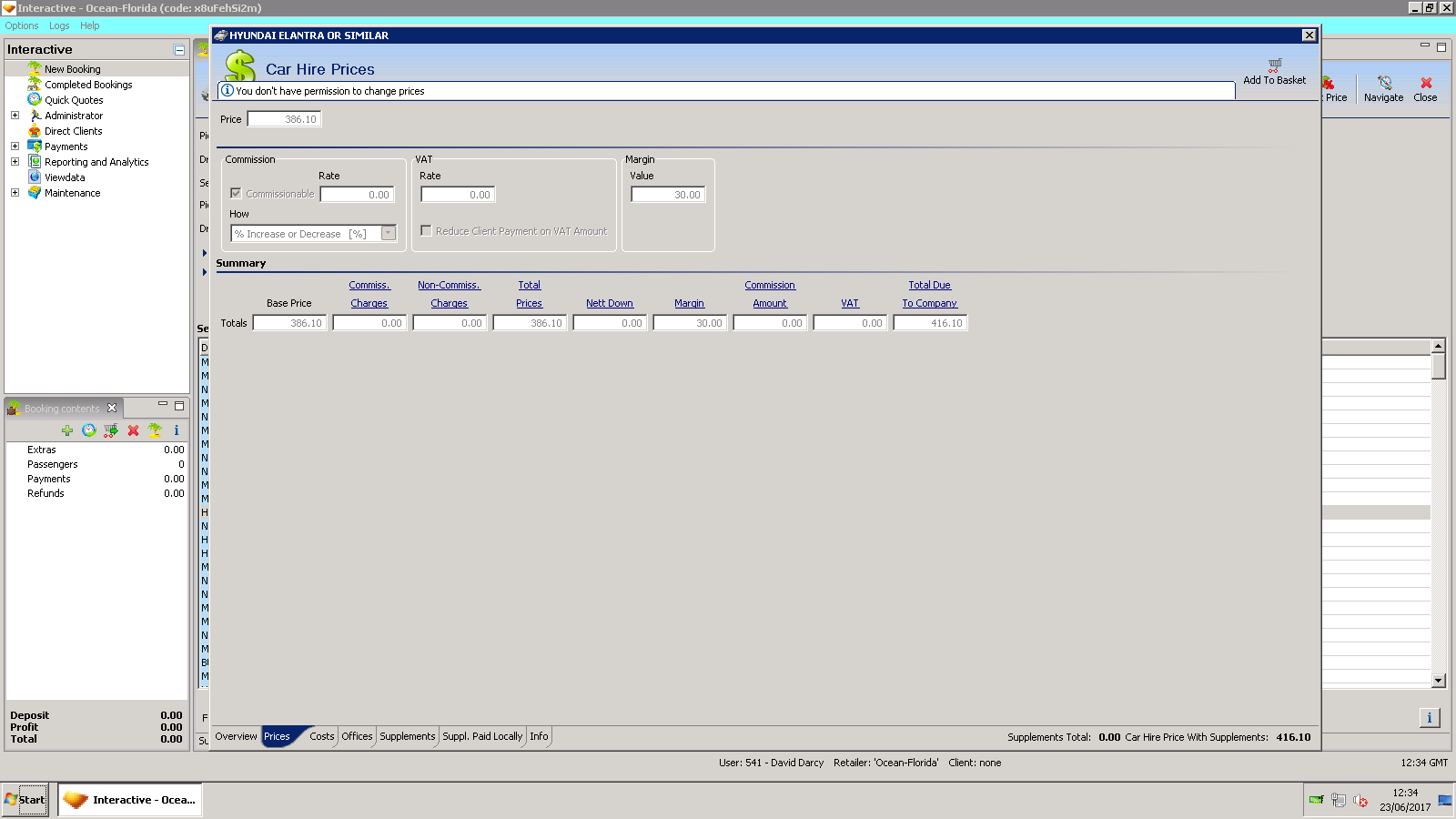Open the Help menu
This screenshot has width=1456, height=819.
point(89,25)
